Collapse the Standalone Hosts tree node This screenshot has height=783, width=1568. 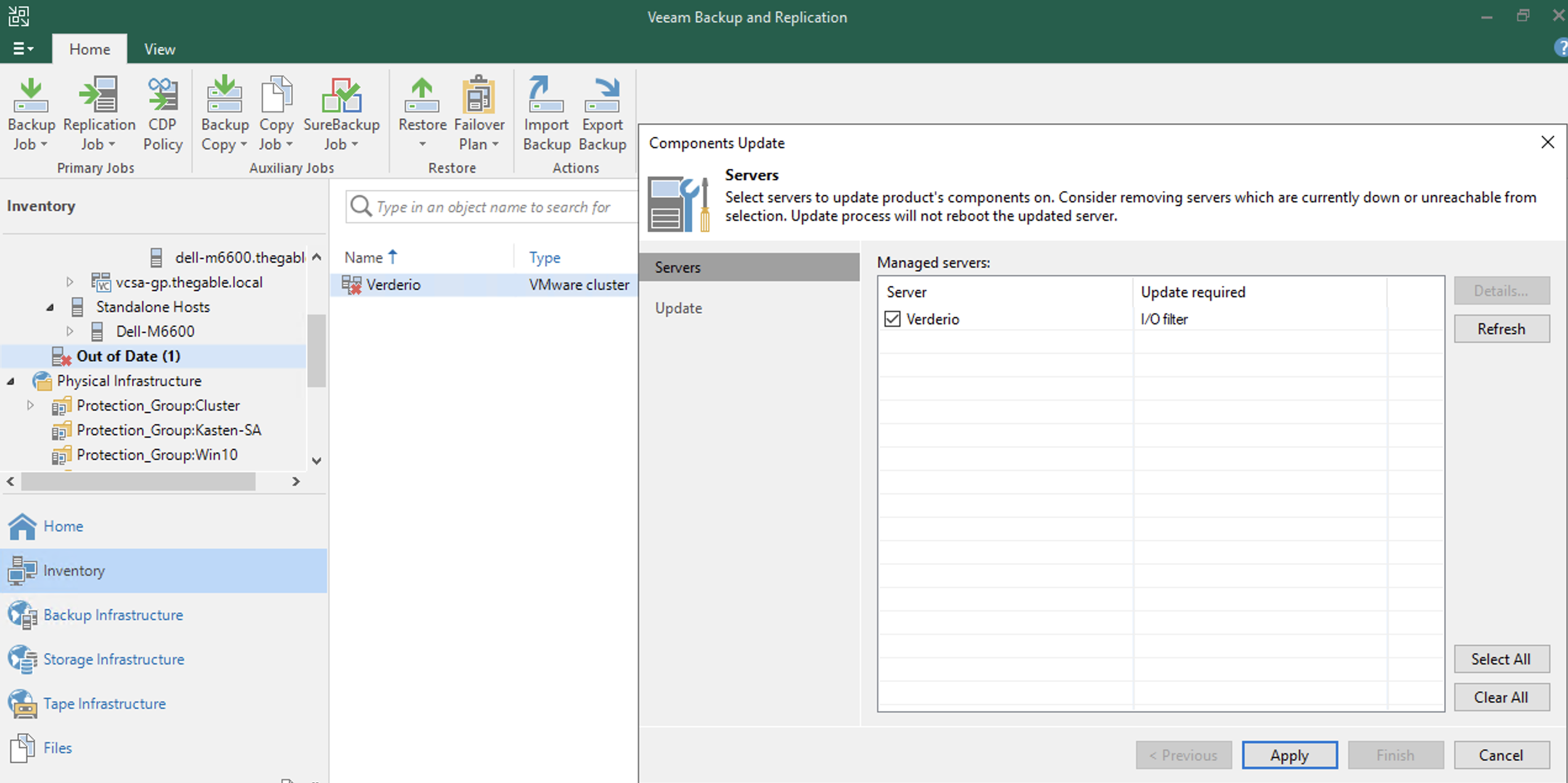(x=50, y=307)
